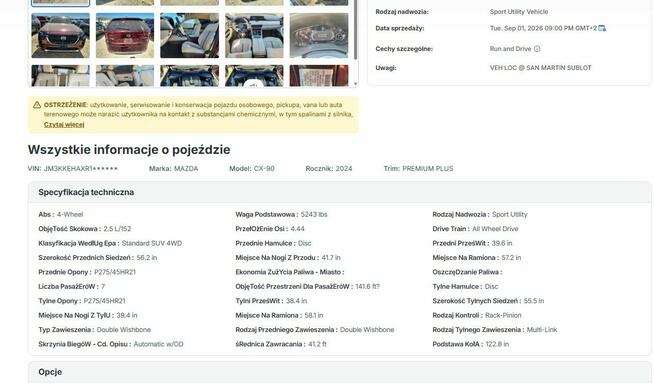Select Przednie Hamulce Disc value
Viewport: 654px width, 384px height.
click(305, 243)
